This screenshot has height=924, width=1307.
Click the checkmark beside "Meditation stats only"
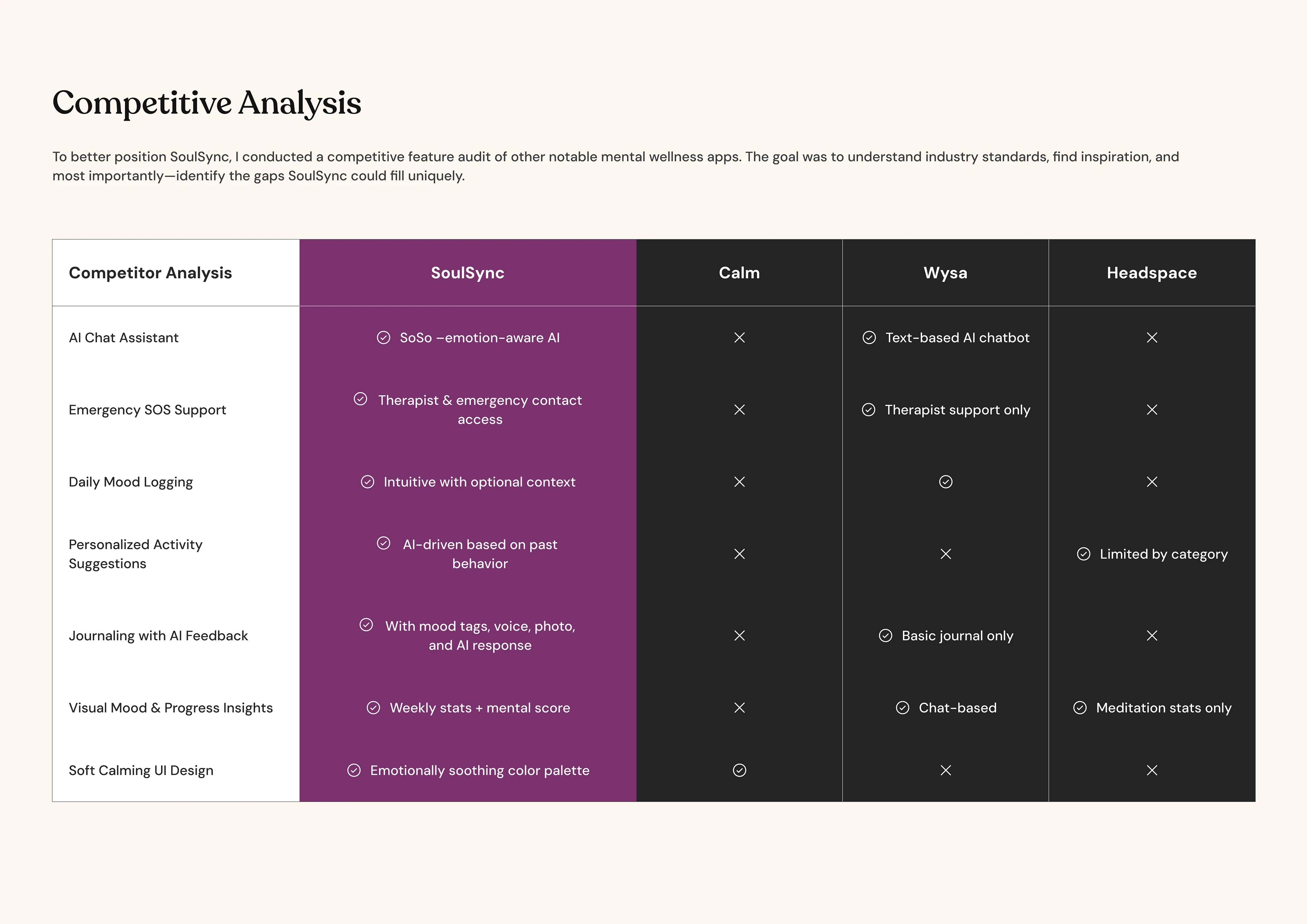tap(1080, 708)
